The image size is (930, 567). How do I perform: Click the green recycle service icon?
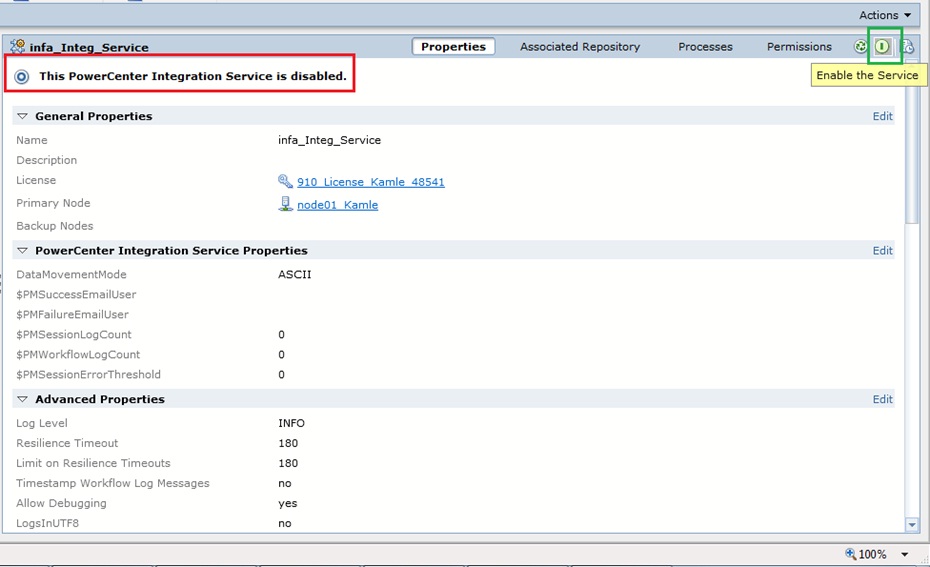860,46
